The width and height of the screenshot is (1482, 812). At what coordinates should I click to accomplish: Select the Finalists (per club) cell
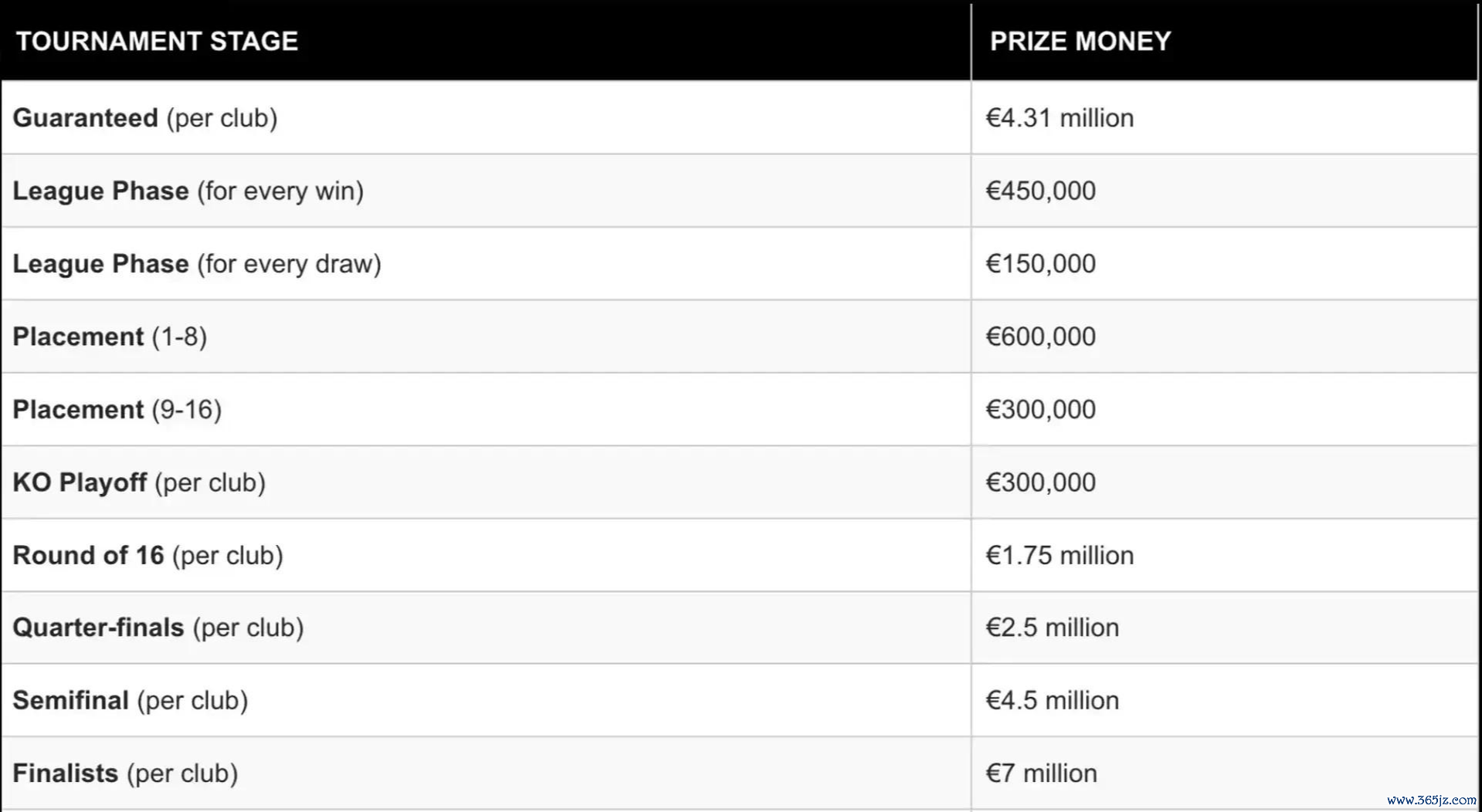click(x=125, y=773)
